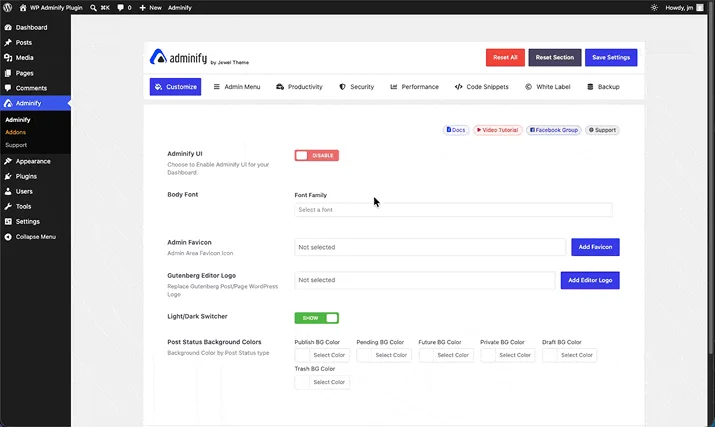Click the Save Settings button
The image size is (715, 427).
[611, 57]
